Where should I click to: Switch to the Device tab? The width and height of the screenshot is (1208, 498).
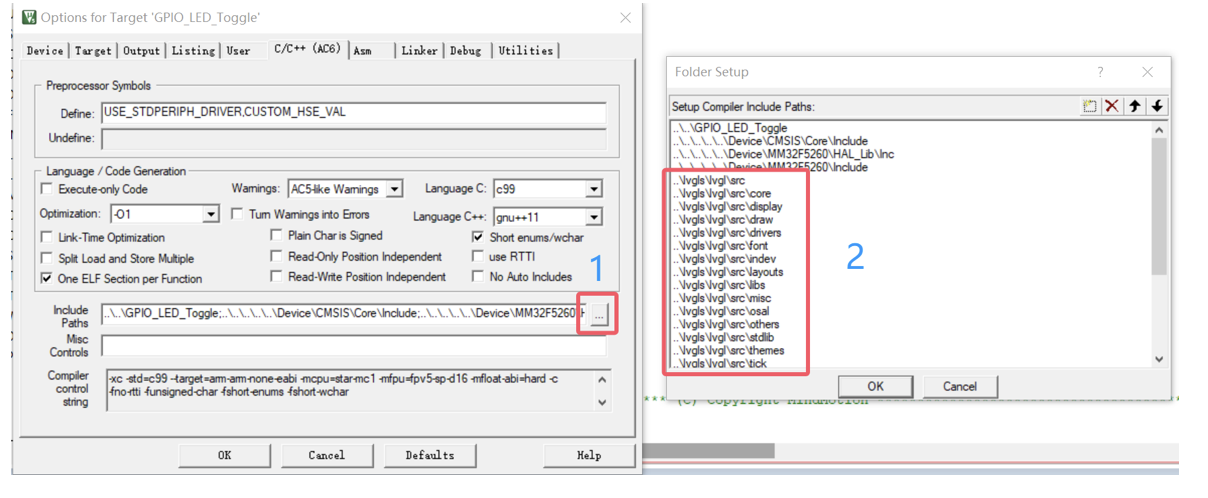tap(45, 51)
